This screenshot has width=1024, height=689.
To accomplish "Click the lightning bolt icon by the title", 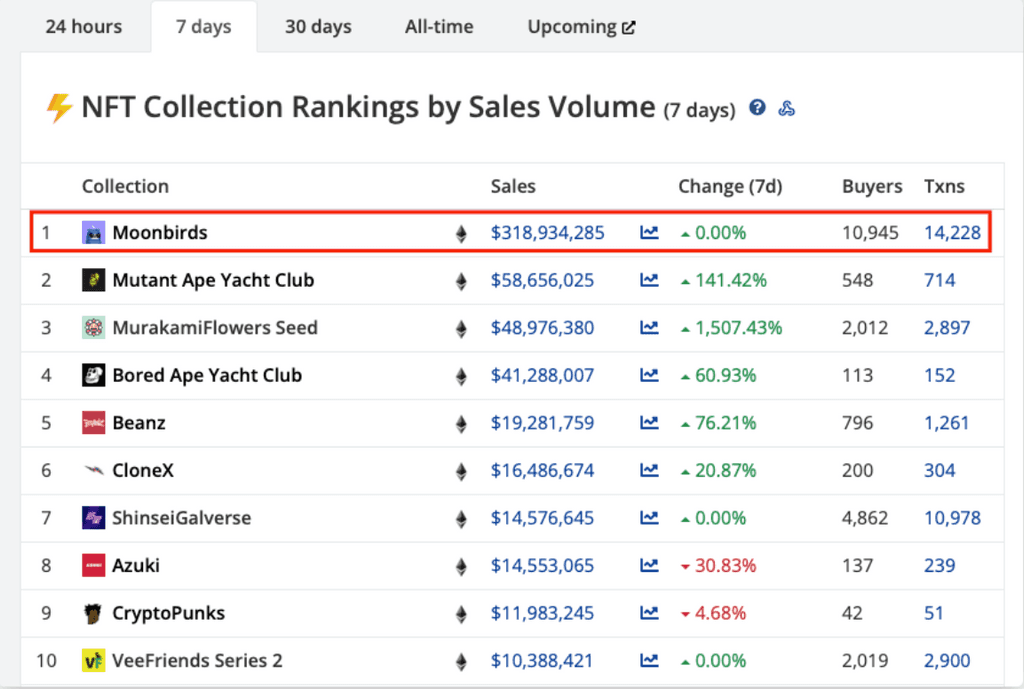I will coord(59,108).
